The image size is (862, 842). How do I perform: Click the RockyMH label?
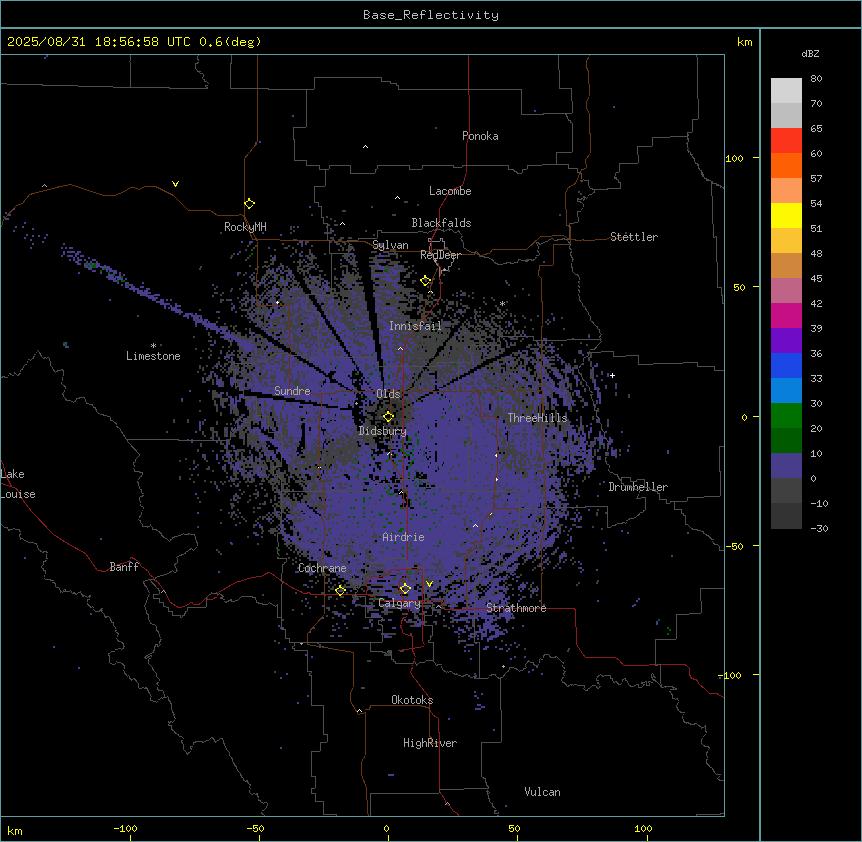pos(245,227)
